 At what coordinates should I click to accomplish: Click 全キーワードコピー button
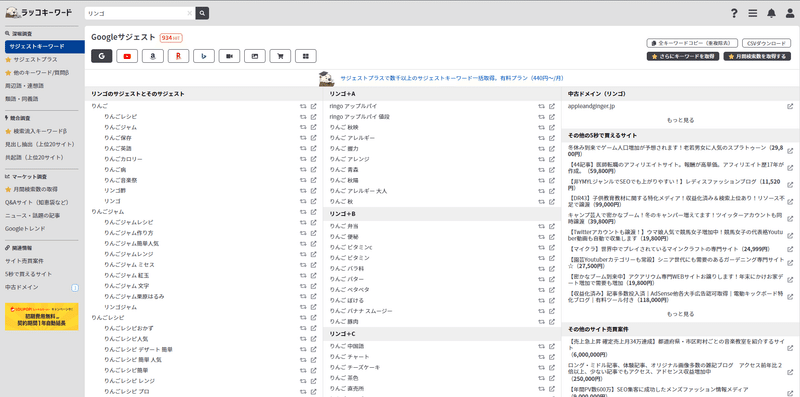click(x=692, y=43)
